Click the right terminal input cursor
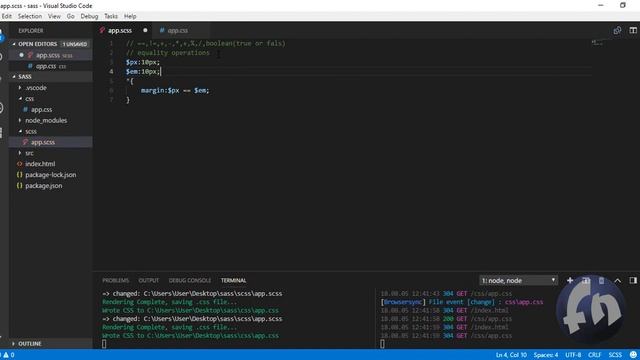The width and height of the screenshot is (640, 360). click(x=382, y=344)
